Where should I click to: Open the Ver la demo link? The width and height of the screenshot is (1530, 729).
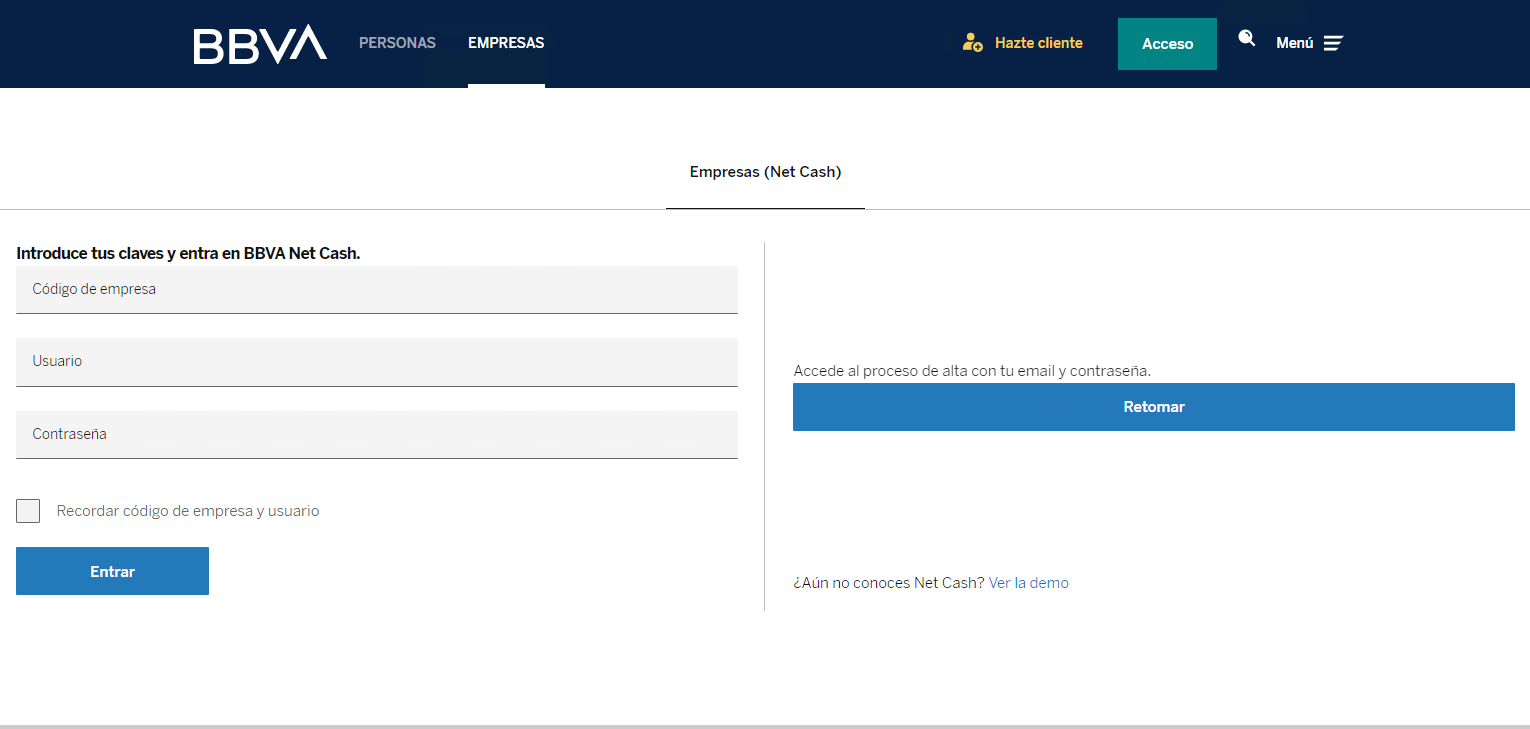(1028, 583)
